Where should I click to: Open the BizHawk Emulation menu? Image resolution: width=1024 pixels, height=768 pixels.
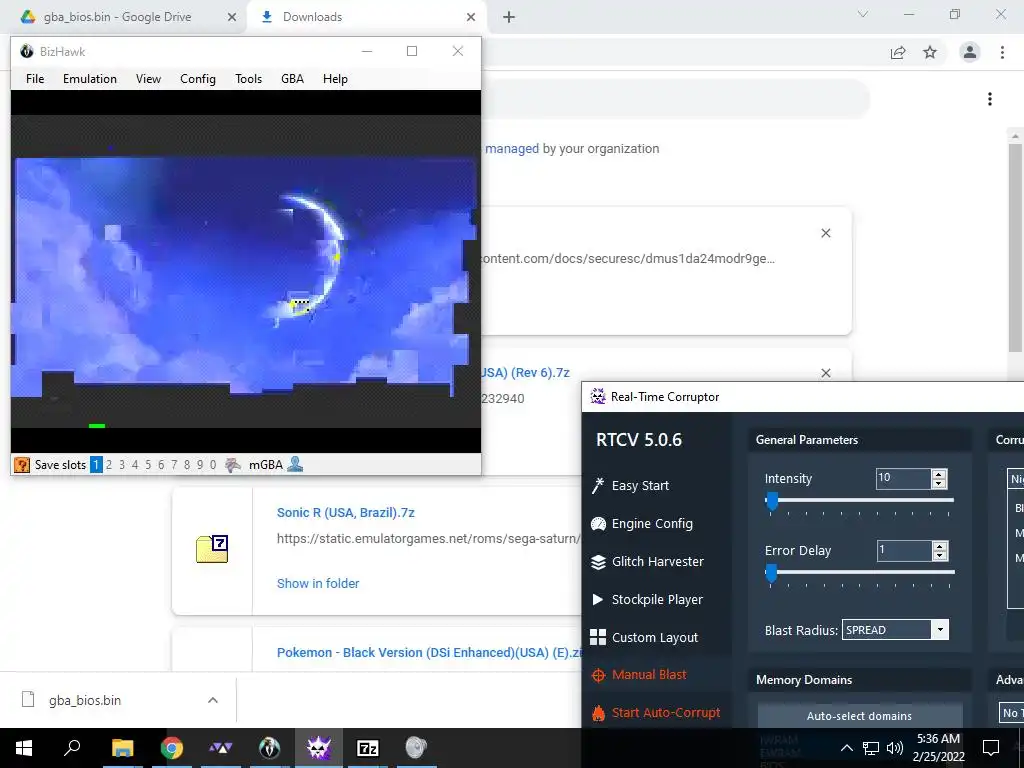[90, 79]
